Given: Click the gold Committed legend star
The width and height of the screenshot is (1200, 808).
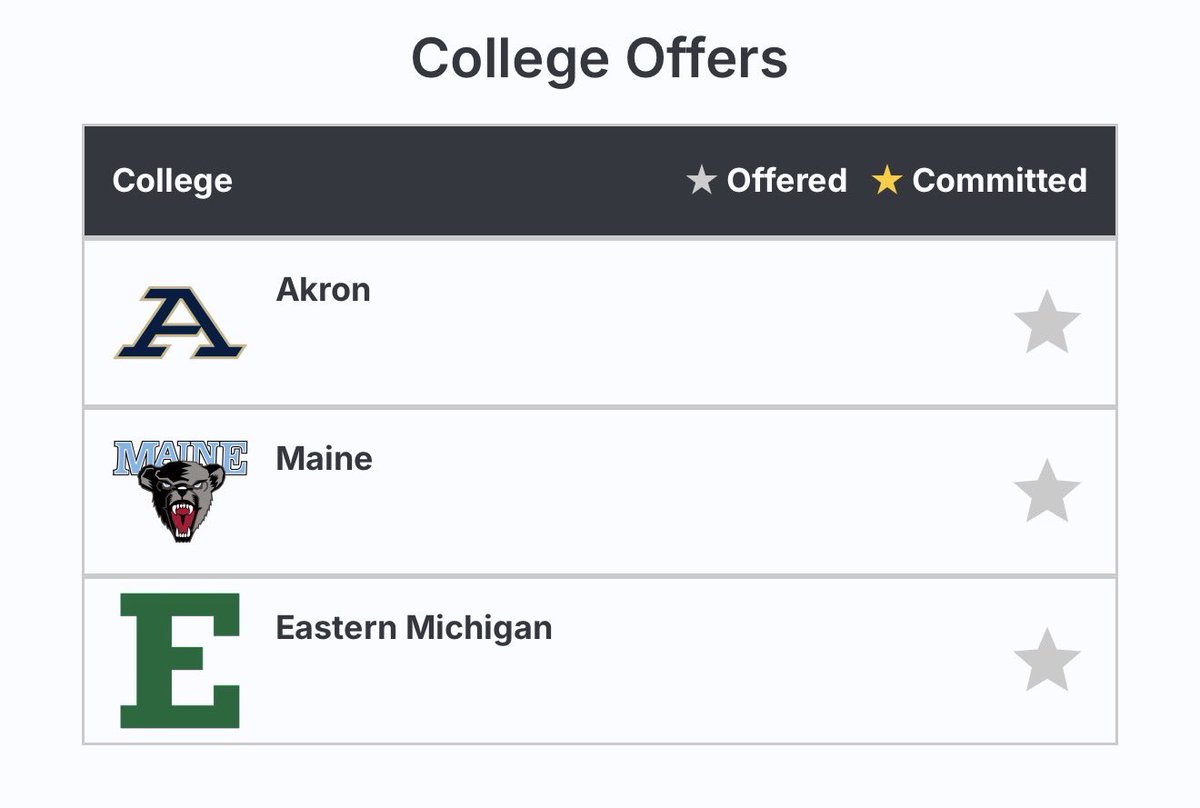Looking at the screenshot, I should (887, 181).
